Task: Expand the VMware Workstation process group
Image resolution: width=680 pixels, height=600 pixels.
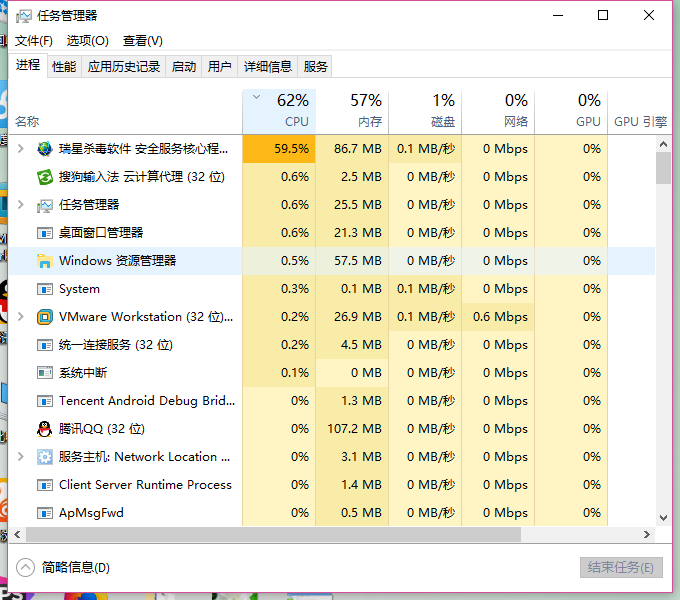Action: (x=20, y=317)
